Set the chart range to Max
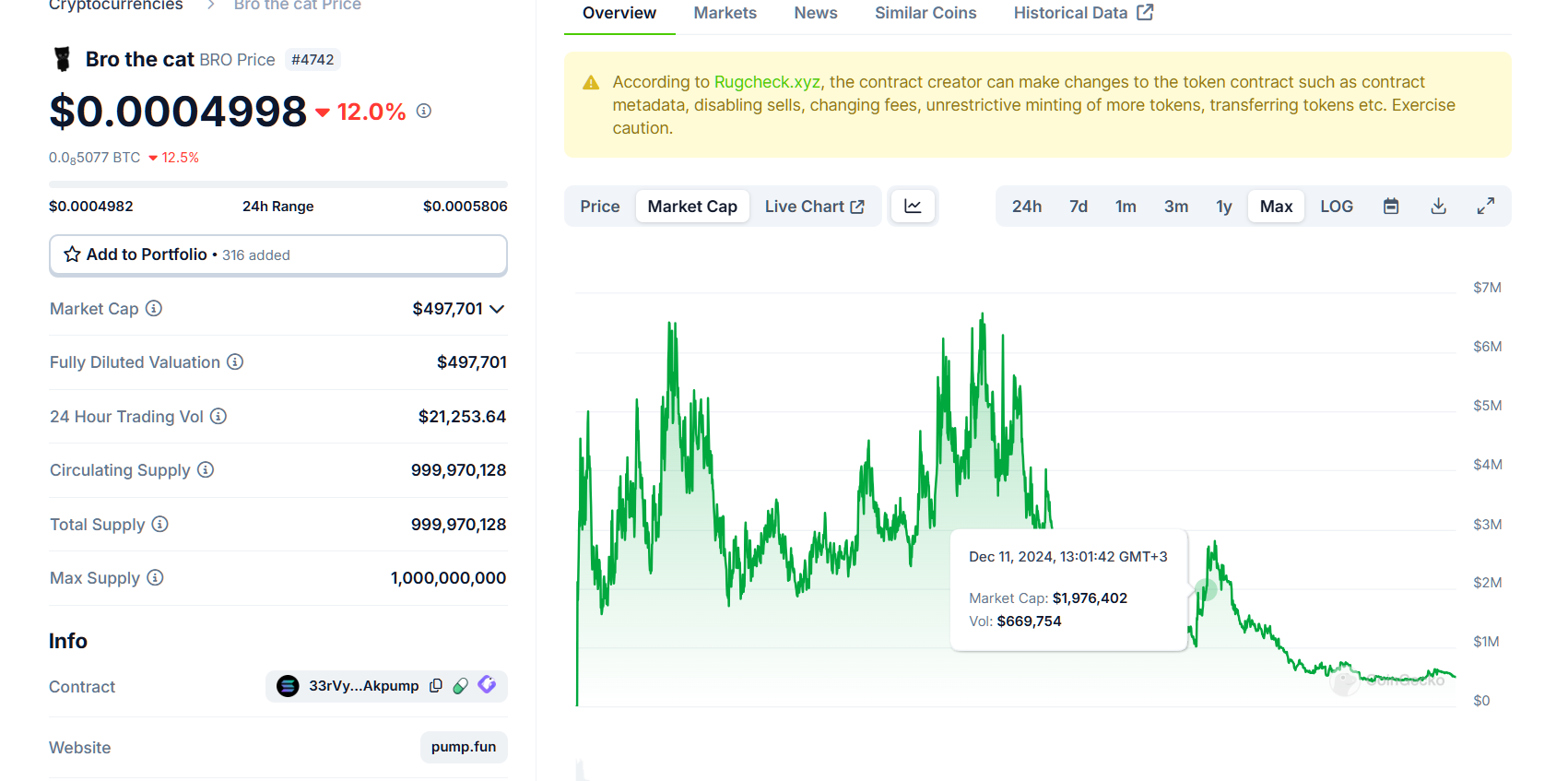 coord(1277,207)
